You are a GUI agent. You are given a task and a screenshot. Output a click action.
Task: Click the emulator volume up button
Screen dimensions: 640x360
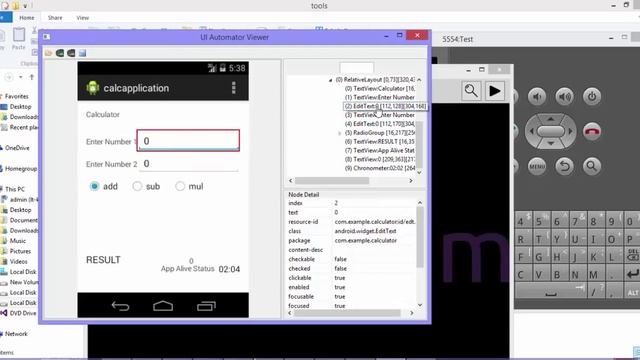pyautogui.click(x=564, y=97)
